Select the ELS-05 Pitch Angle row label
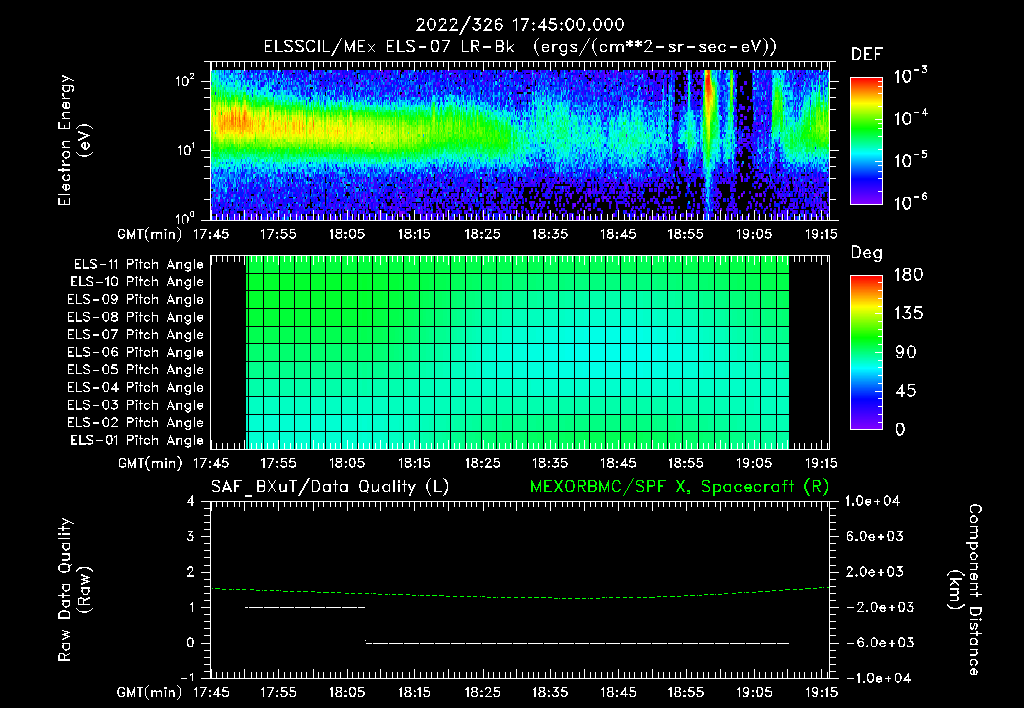The image size is (1024, 708). (136, 370)
